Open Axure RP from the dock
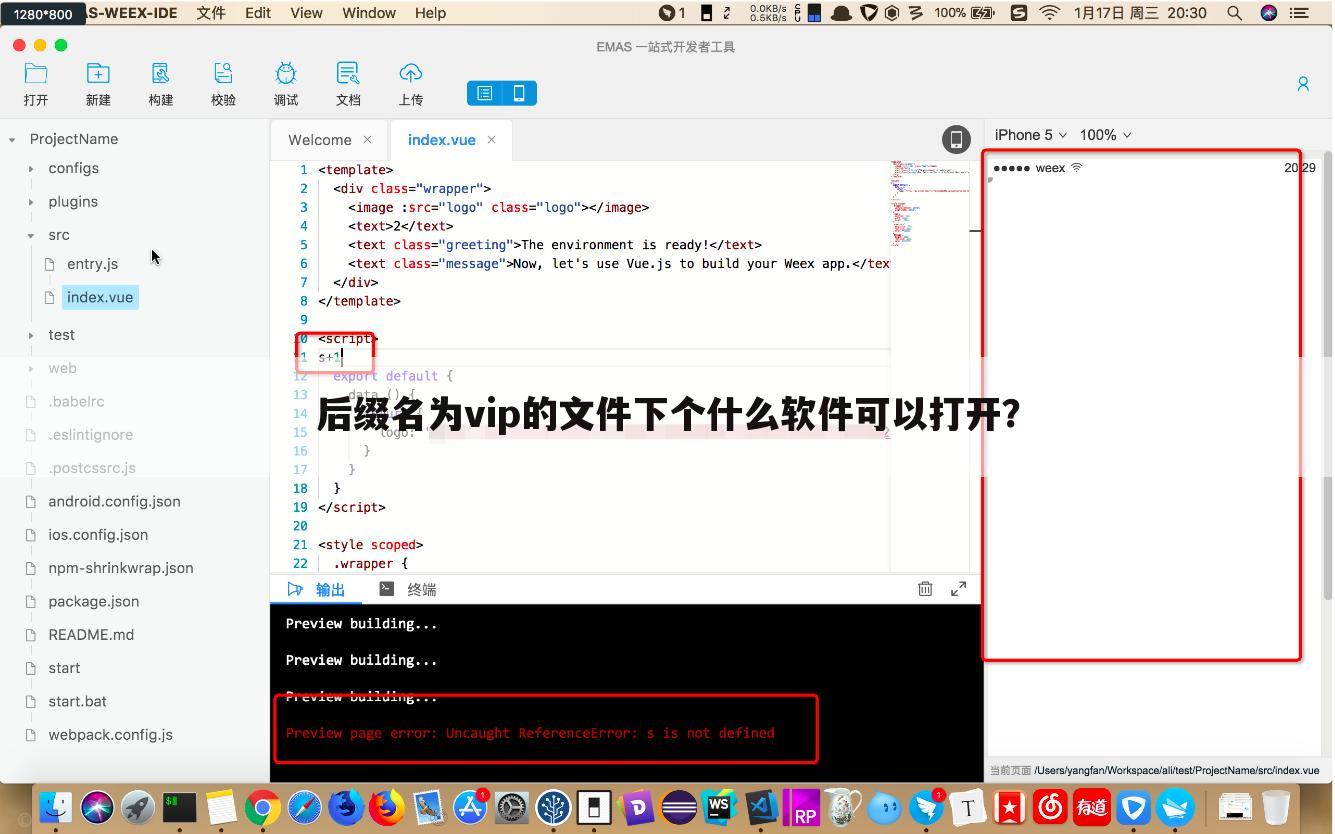The width and height of the screenshot is (1335, 834). pyautogui.click(x=802, y=807)
